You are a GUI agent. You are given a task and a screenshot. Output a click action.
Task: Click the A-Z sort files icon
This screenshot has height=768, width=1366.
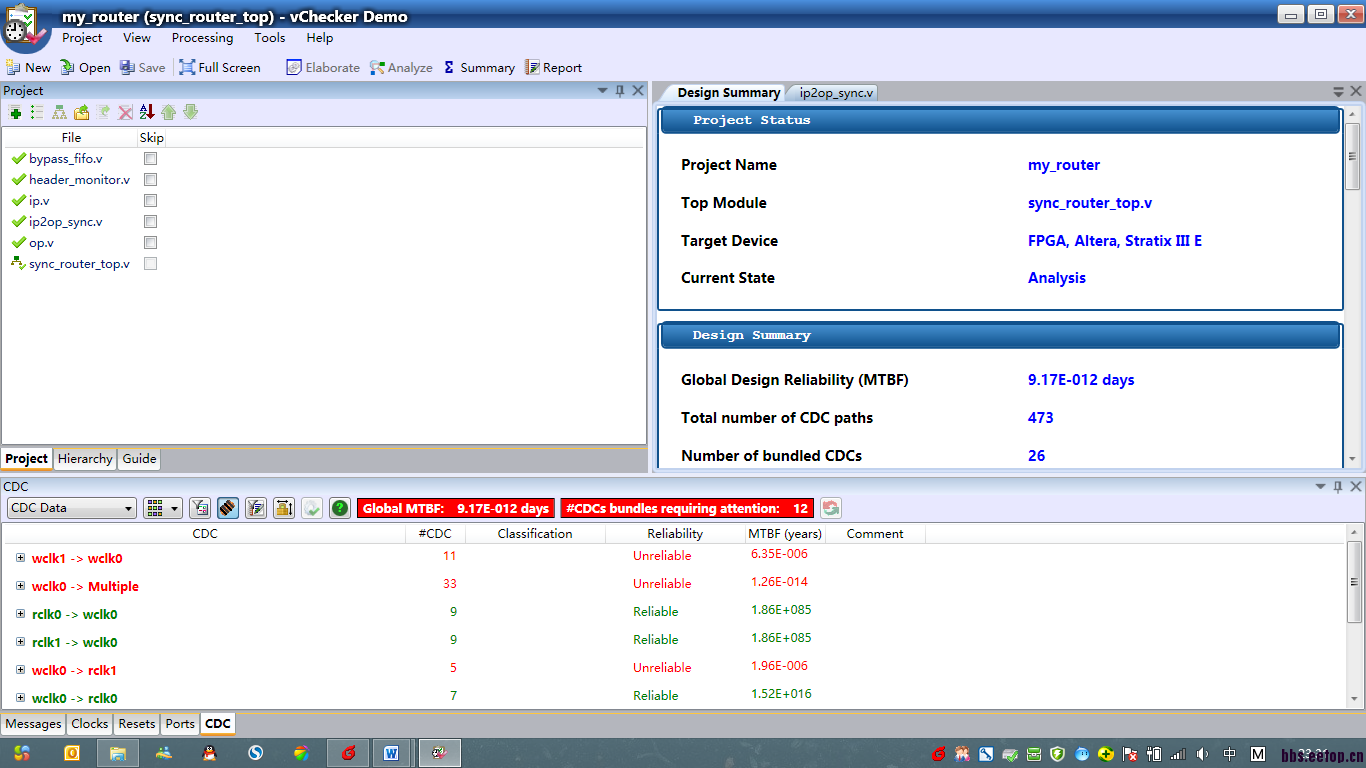(147, 112)
